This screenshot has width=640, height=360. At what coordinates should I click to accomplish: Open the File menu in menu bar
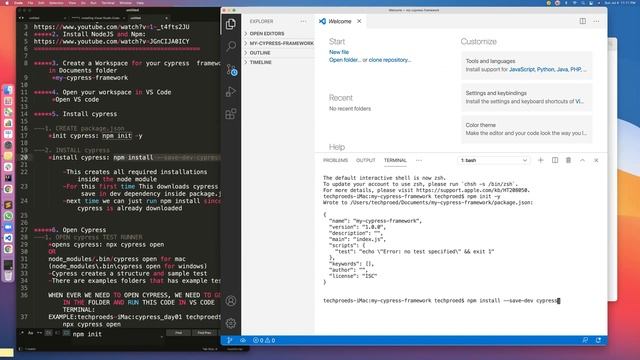pos(30,3)
